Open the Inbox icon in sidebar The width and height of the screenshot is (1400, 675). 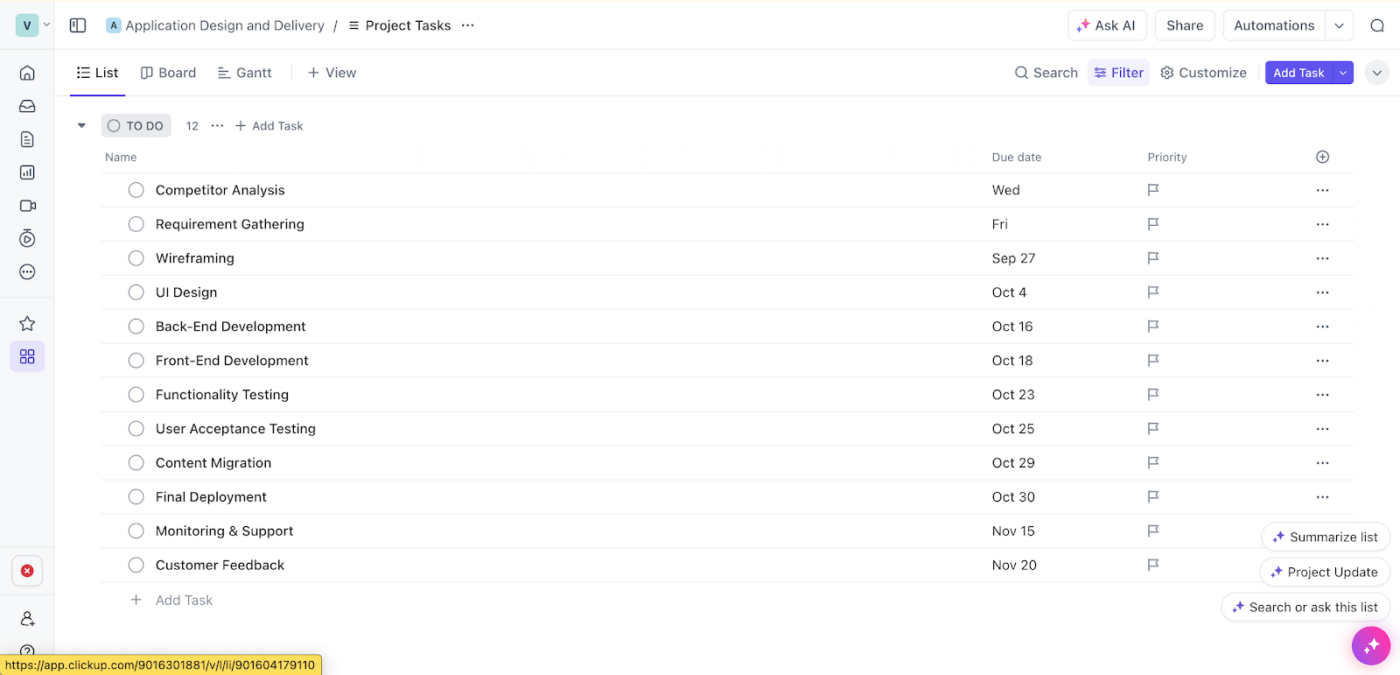(27, 106)
